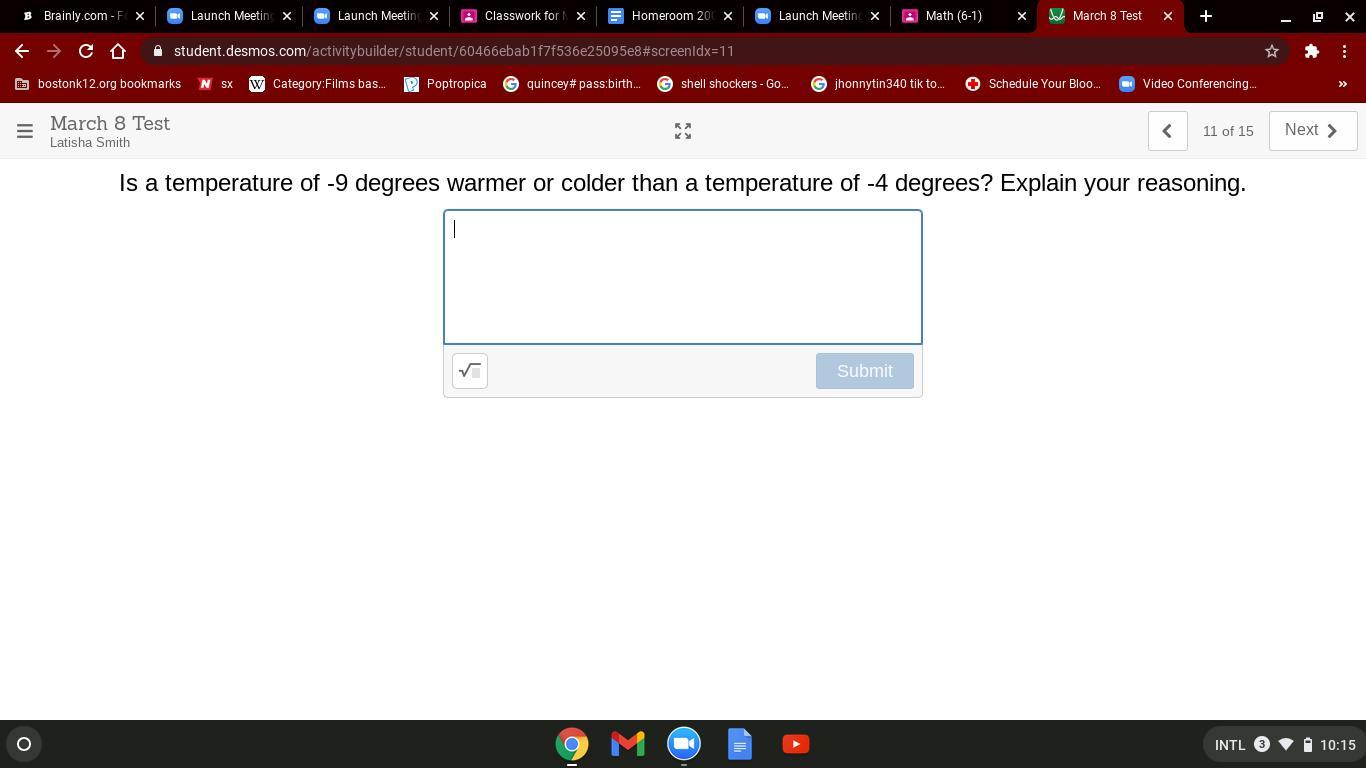
Task: Open the Extensions puzzle icon
Action: pyautogui.click(x=1312, y=51)
